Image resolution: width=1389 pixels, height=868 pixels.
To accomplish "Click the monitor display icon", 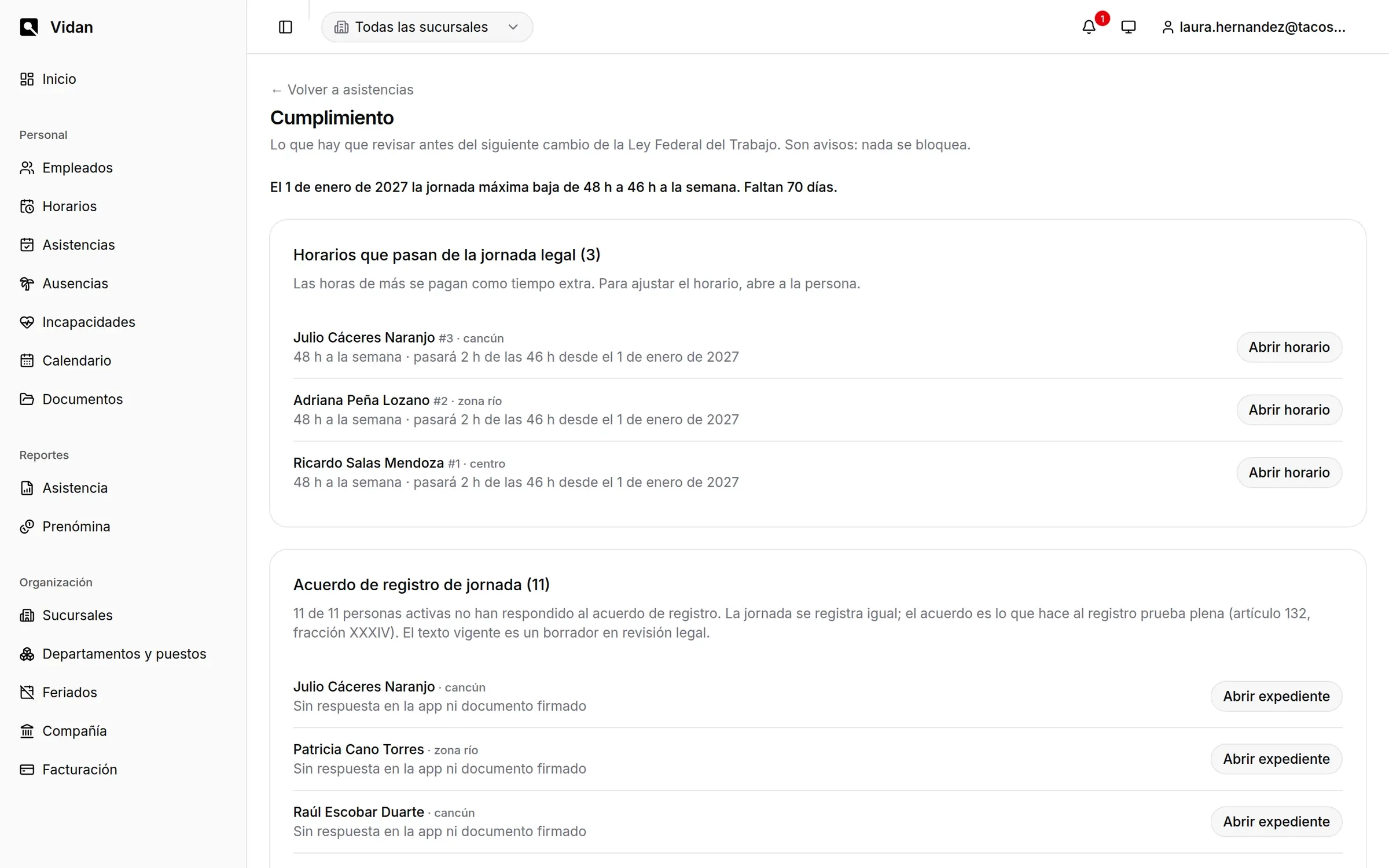I will coord(1128,27).
